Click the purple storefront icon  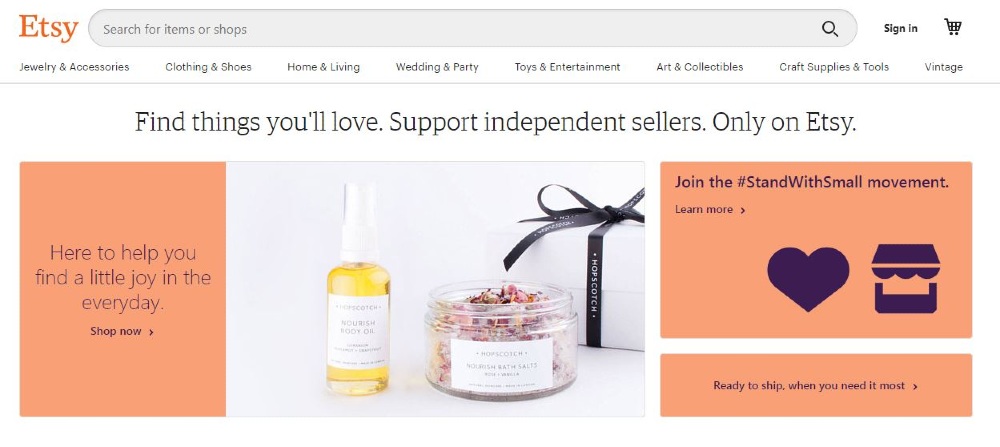click(x=906, y=279)
